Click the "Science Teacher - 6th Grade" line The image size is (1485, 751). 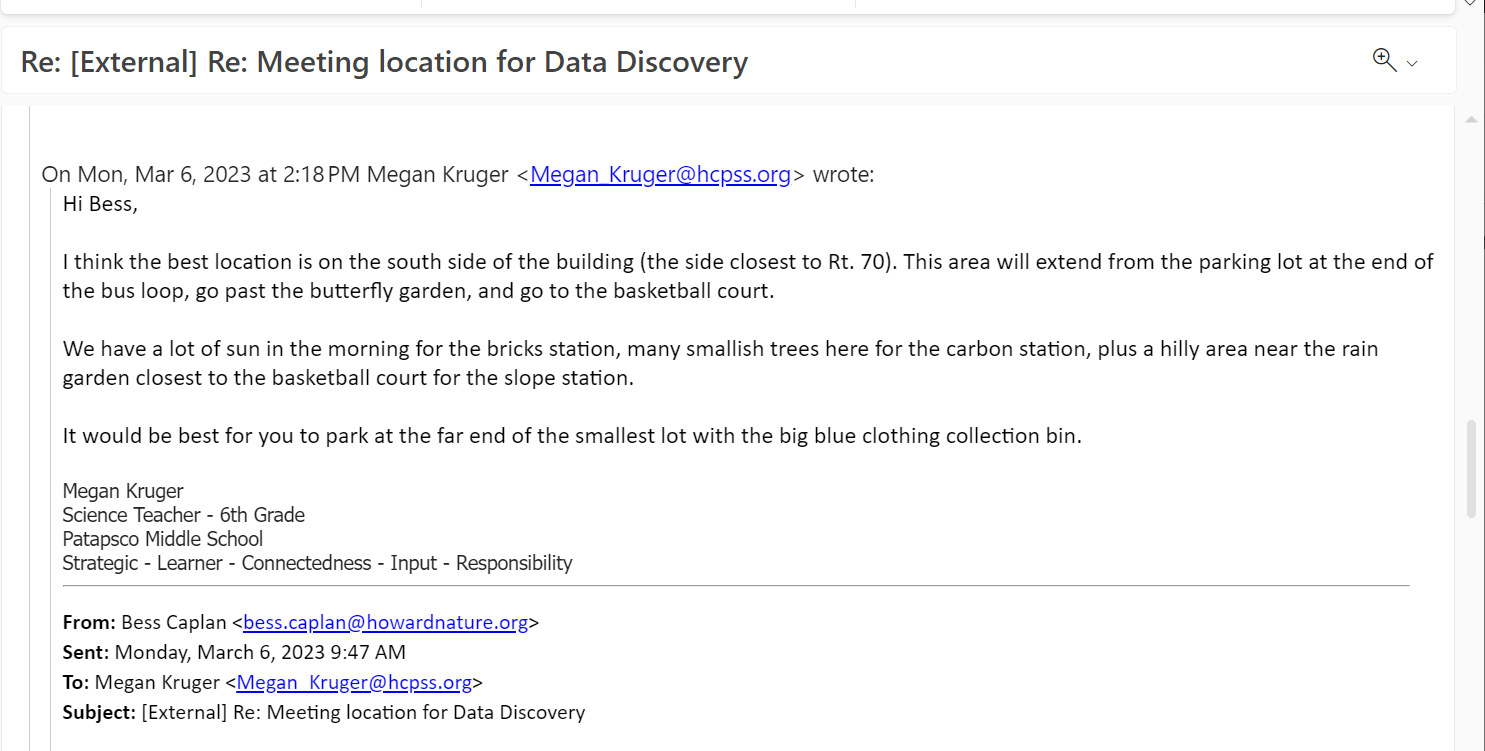coord(184,515)
